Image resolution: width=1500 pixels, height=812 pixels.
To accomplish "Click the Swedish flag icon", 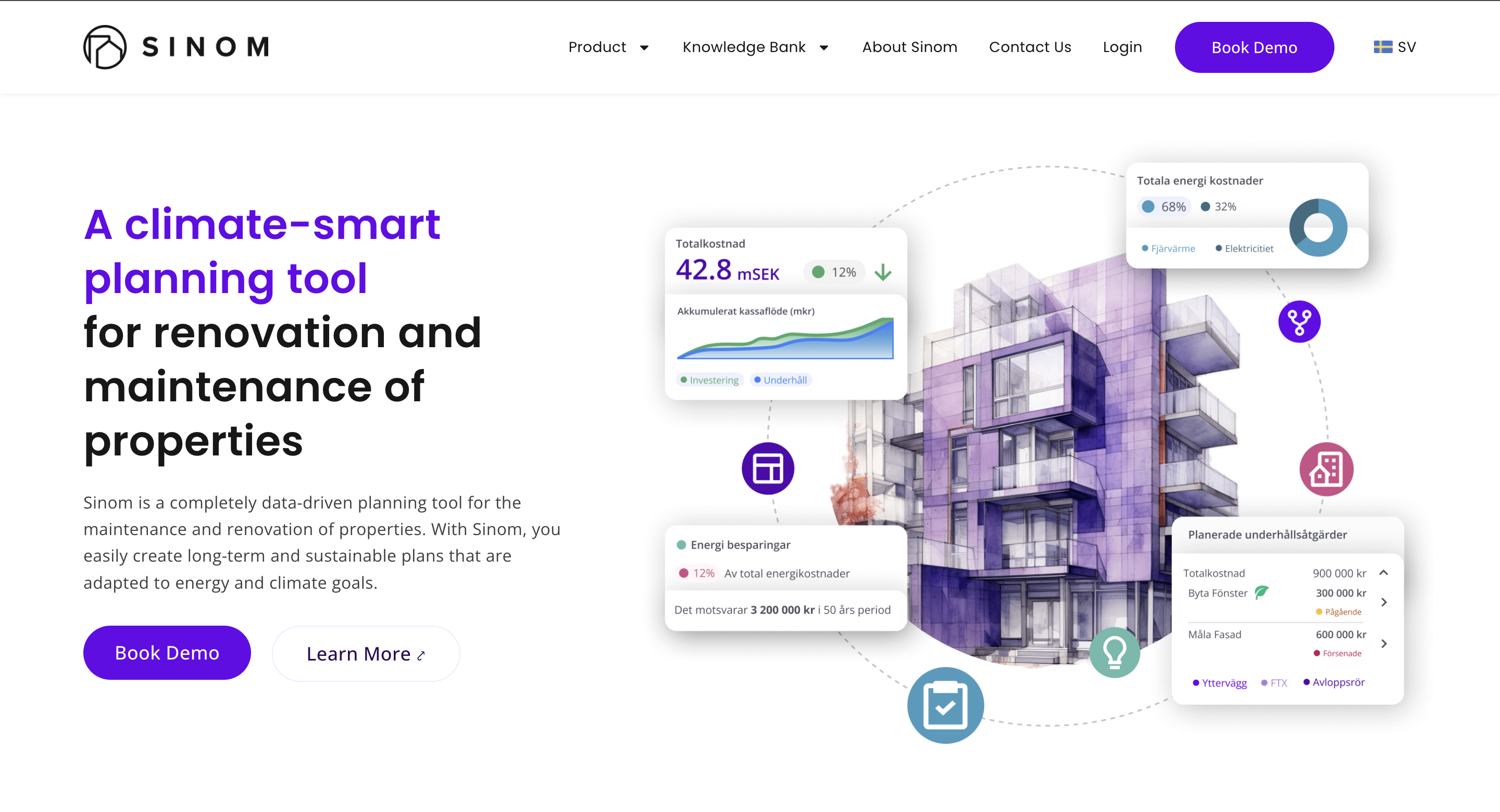I will pyautogui.click(x=1382, y=47).
